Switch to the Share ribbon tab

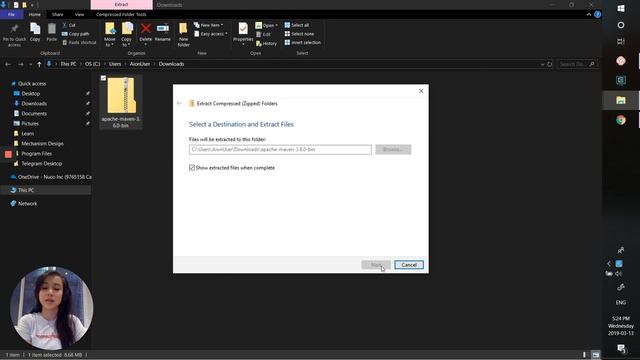[58, 14]
